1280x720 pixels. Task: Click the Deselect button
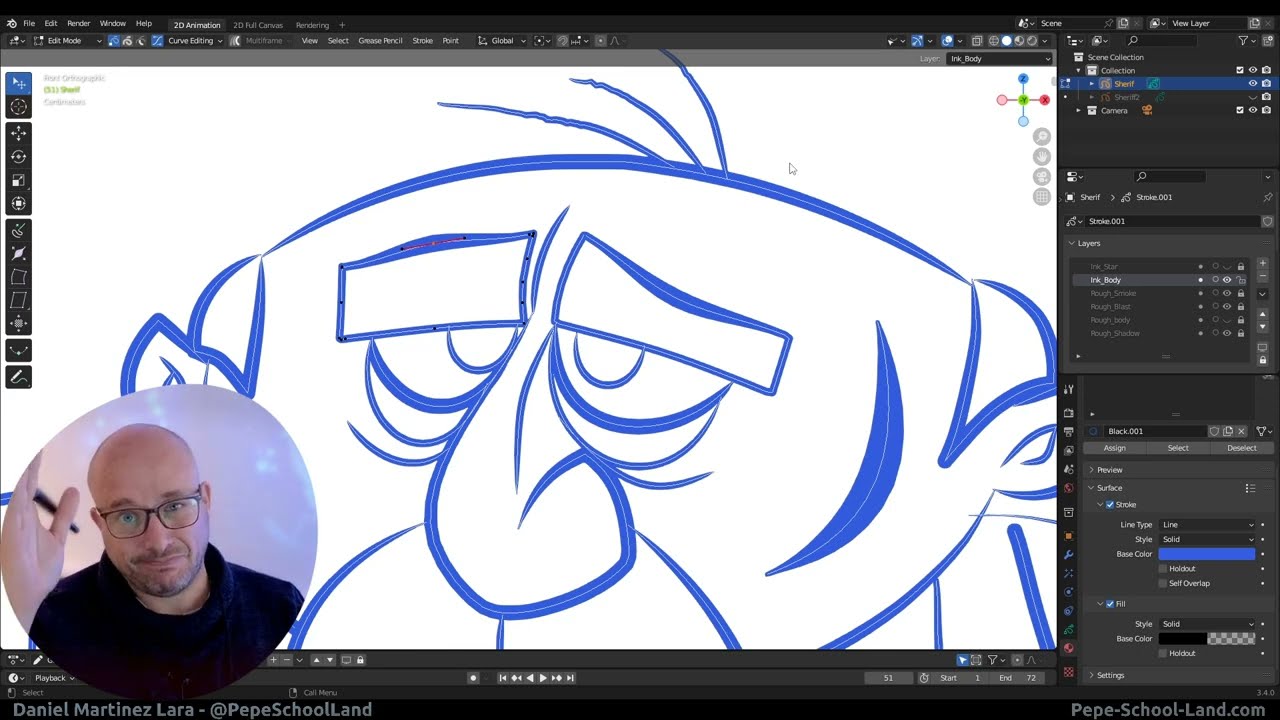pos(1241,448)
